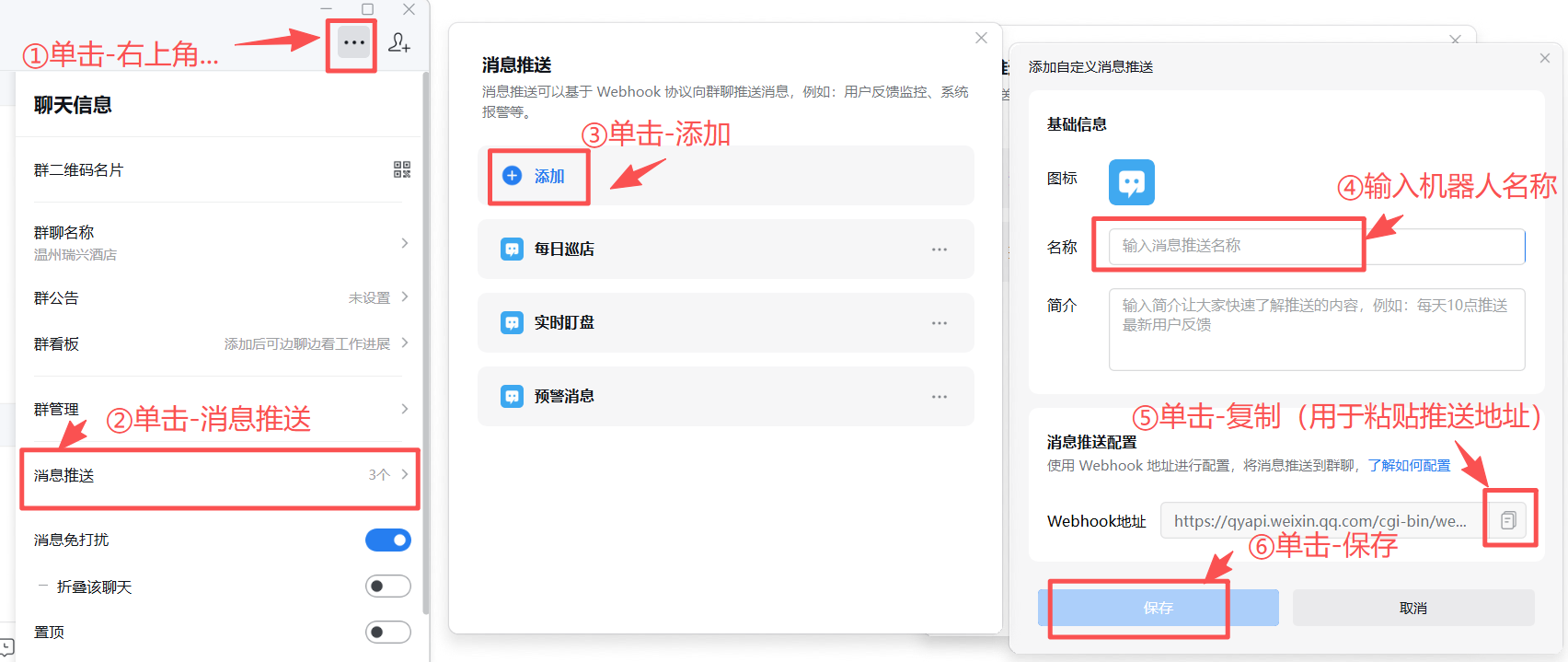1568x662 pixels.
Task: Click 添加后可边聊边看工作进展 hint text
Action: pos(307,343)
